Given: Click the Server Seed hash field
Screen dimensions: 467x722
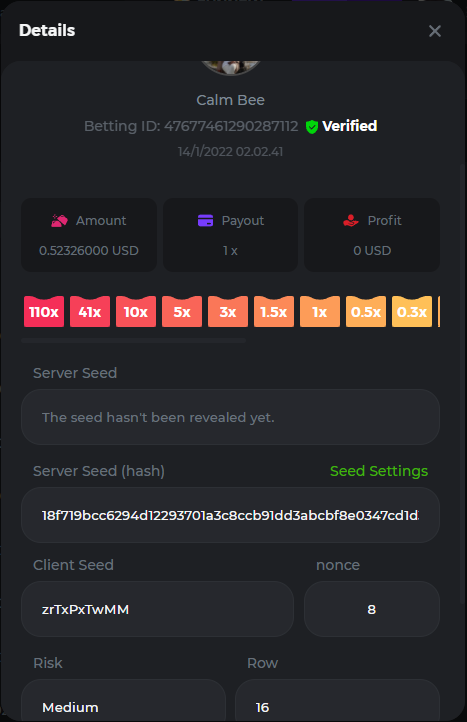Looking at the screenshot, I should pyautogui.click(x=230, y=515).
